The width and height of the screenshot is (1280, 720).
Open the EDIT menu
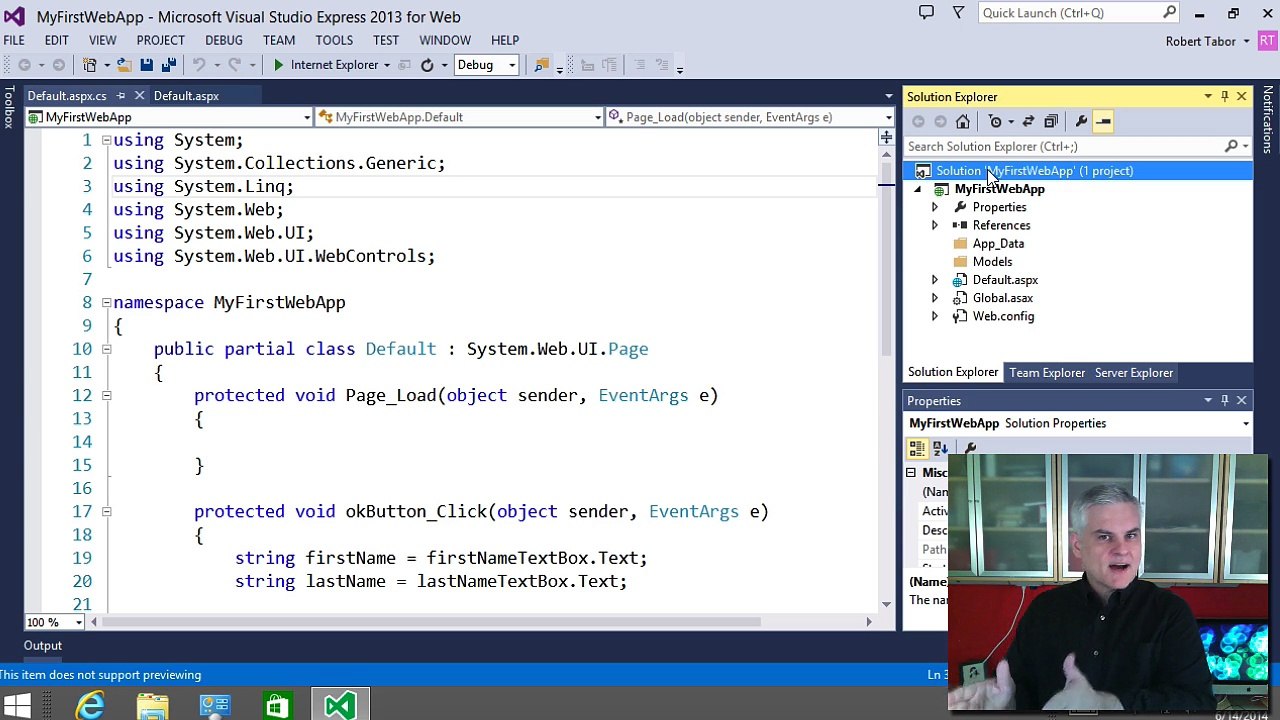[56, 40]
